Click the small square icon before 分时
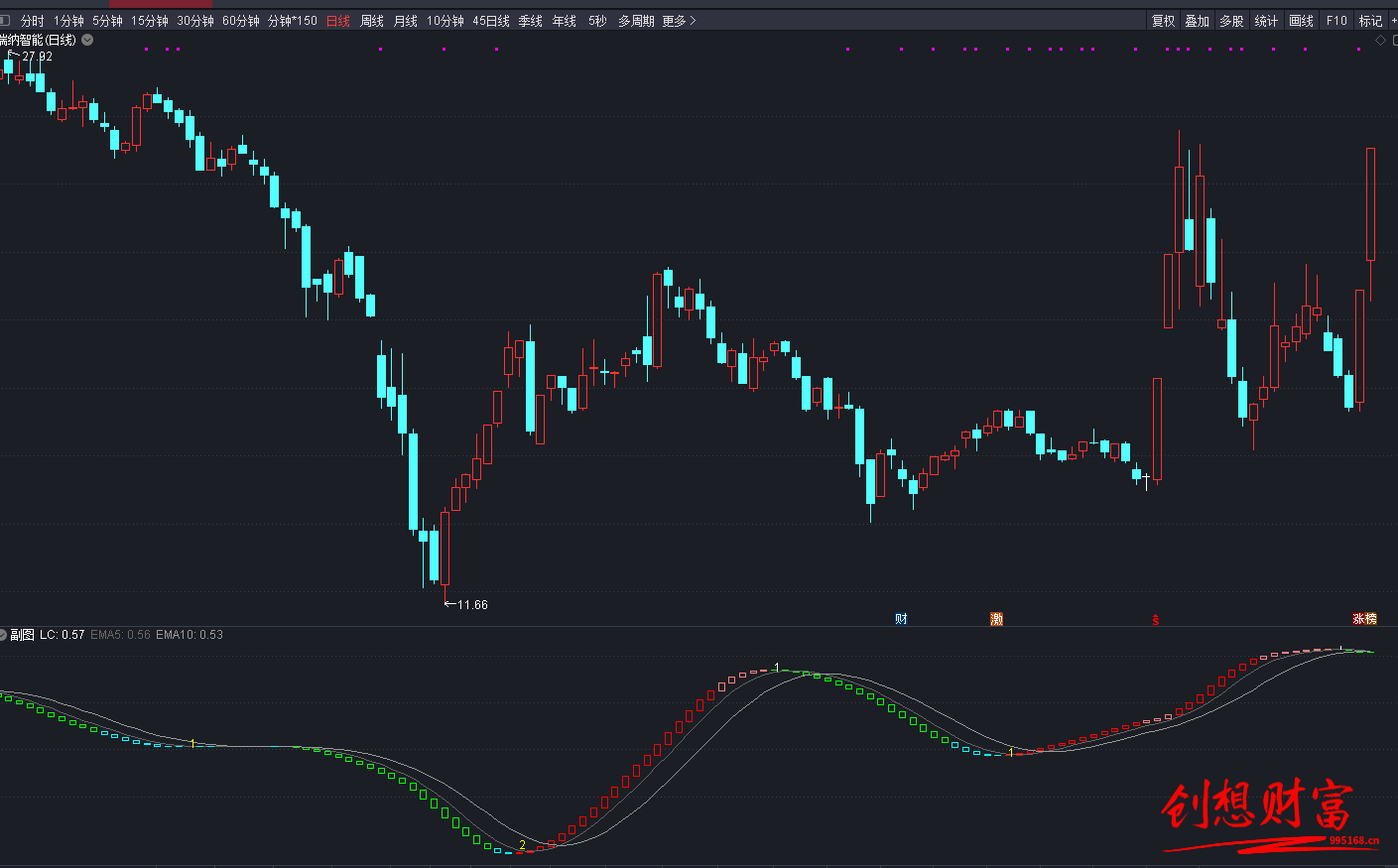Viewport: 1398px width, 868px height. (x=5, y=21)
